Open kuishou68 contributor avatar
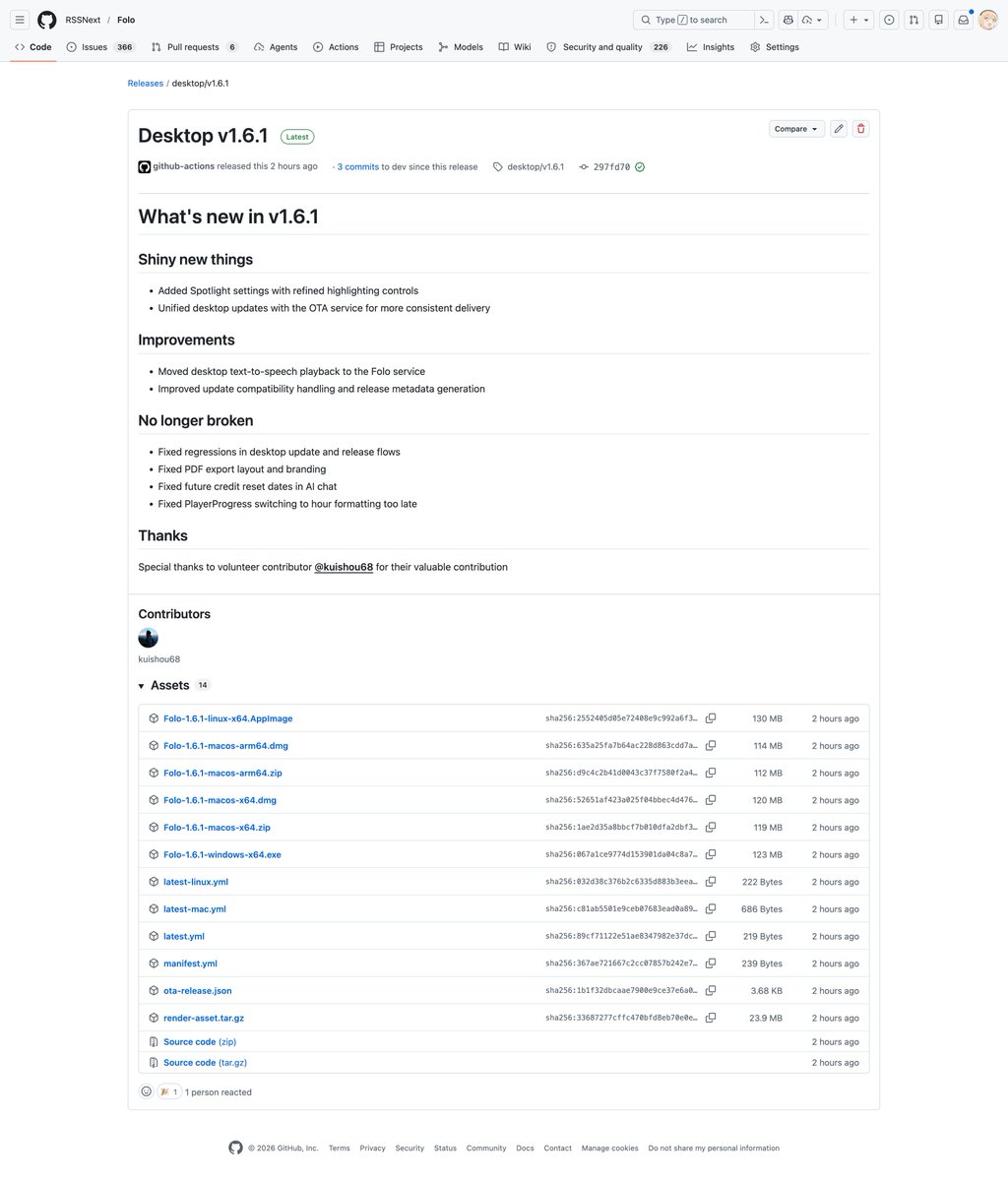Screen dimensions: 1008x1181 click(x=148, y=638)
